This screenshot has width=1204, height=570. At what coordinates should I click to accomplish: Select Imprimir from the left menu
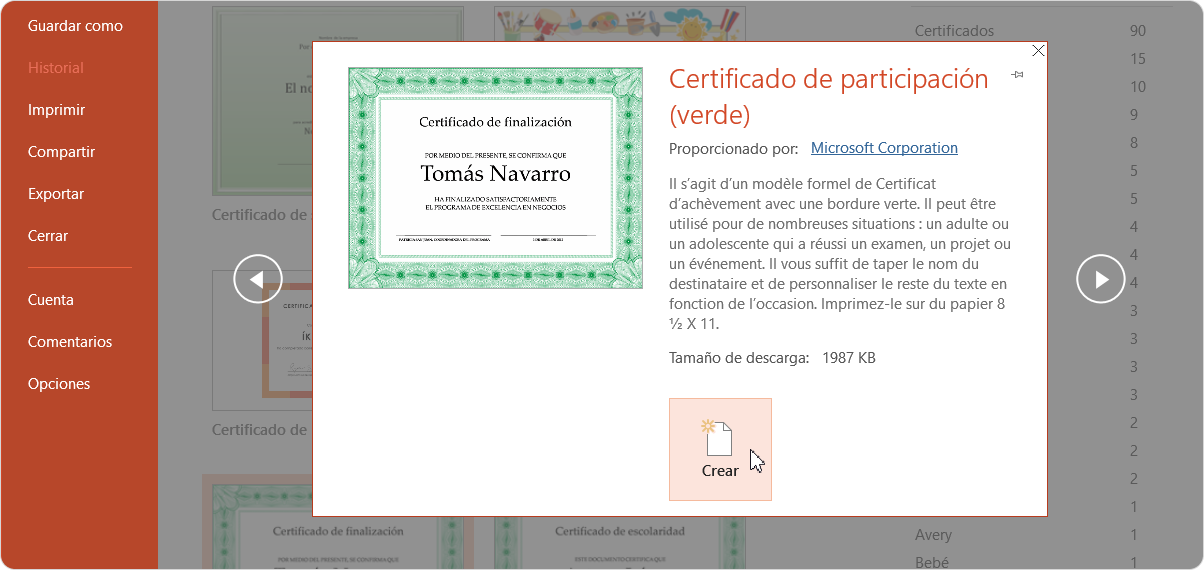(x=56, y=110)
